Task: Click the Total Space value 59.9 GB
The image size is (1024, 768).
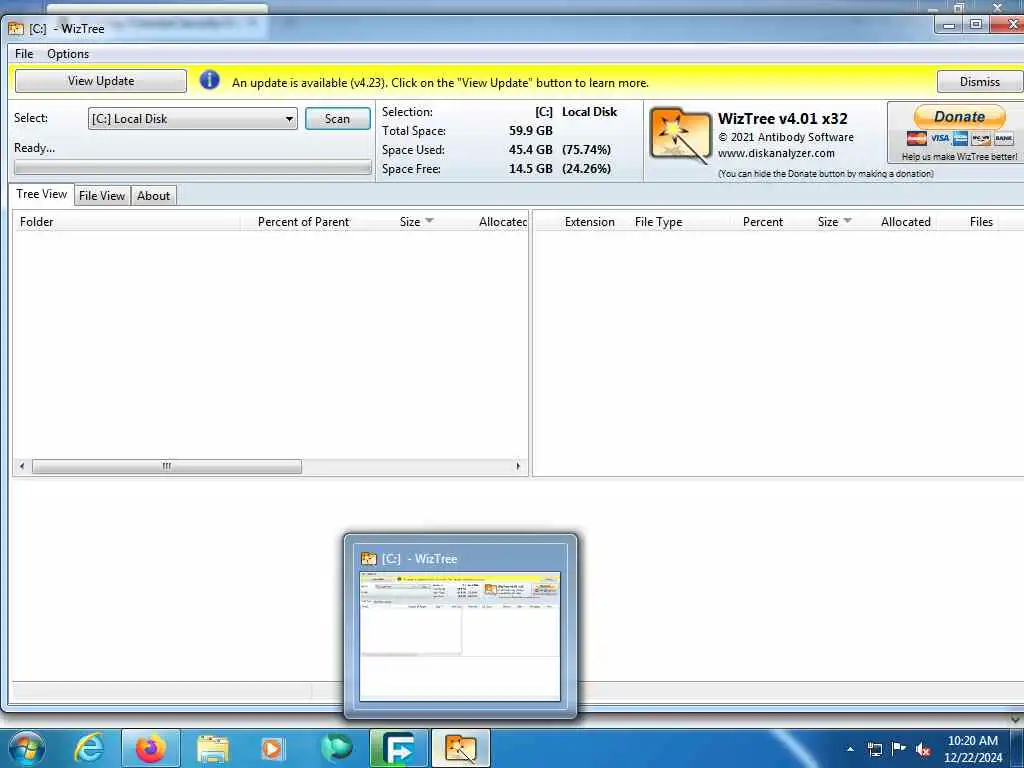Action: (x=530, y=131)
